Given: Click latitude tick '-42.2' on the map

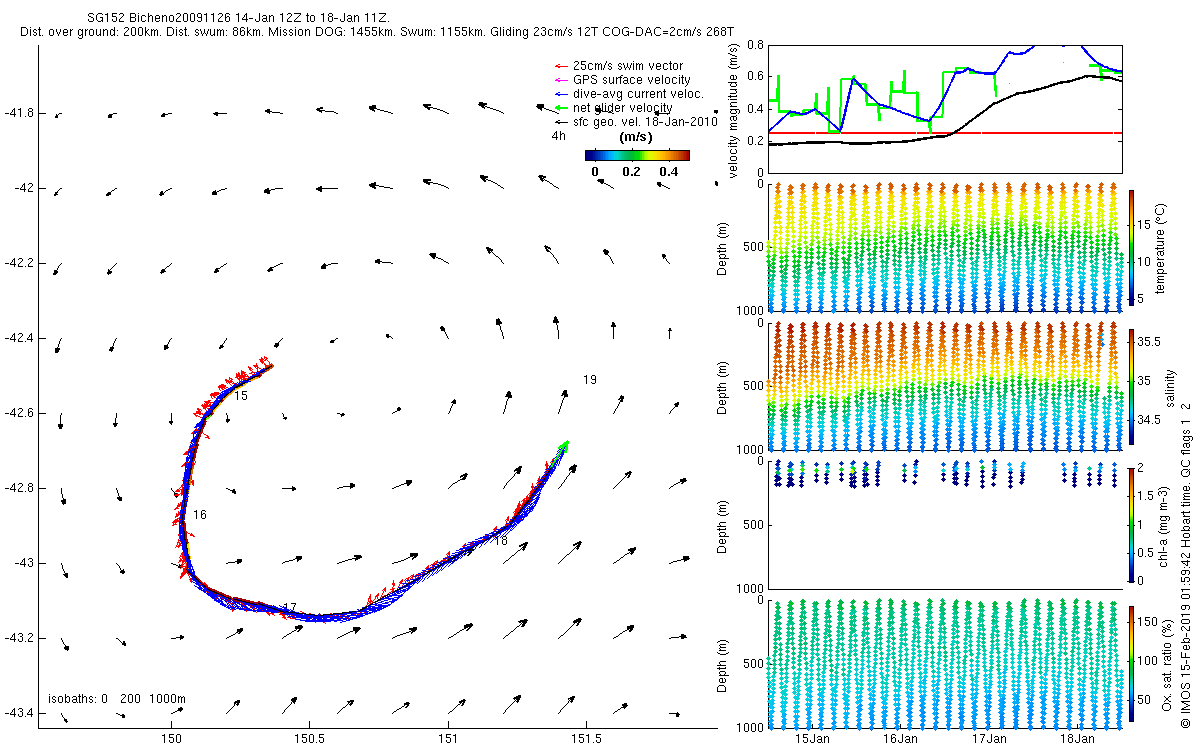Looking at the screenshot, I should pyautogui.click(x=18, y=263).
